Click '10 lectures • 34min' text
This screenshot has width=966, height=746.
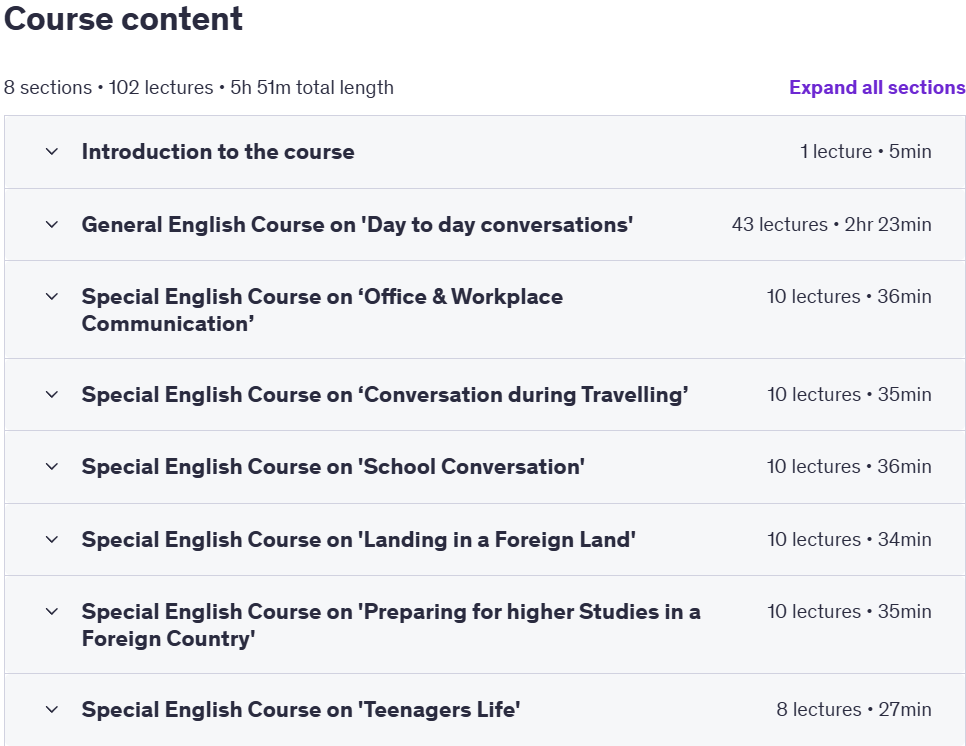[849, 539]
